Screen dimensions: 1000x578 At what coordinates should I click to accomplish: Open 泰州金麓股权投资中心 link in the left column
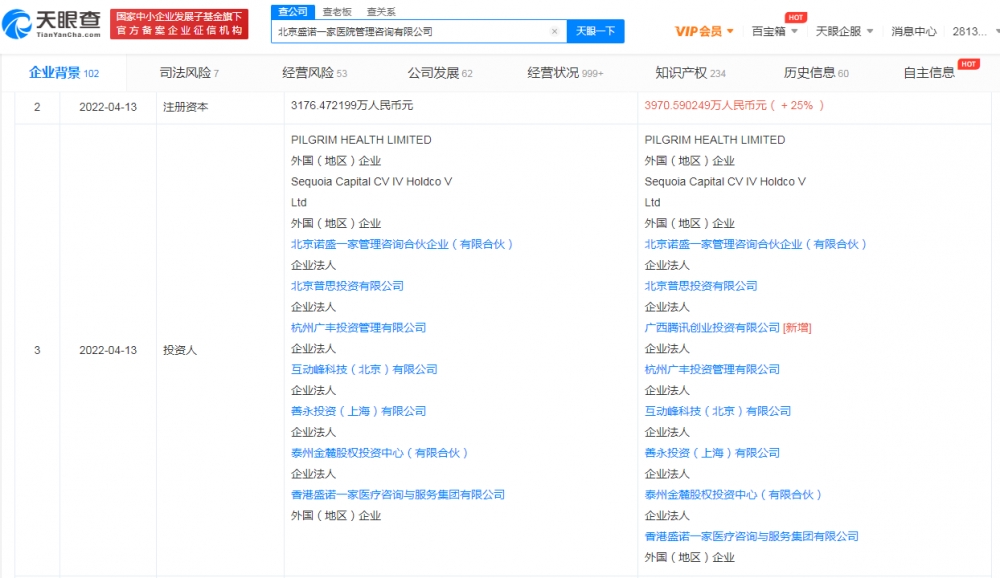click(x=379, y=453)
